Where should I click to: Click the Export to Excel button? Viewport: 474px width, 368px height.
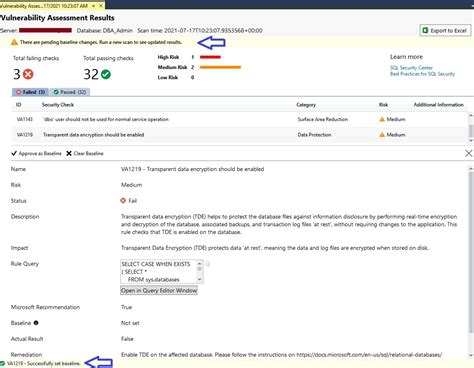pos(445,30)
